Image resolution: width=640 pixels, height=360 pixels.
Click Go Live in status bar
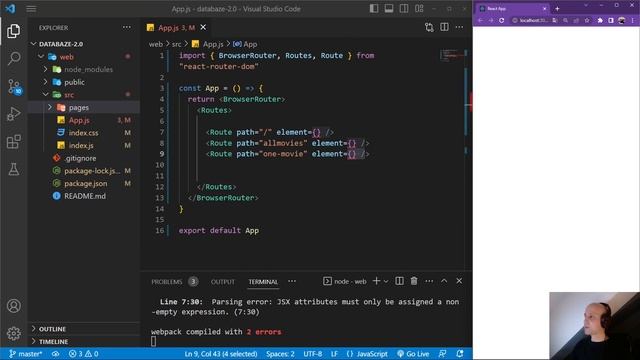tap(413, 354)
